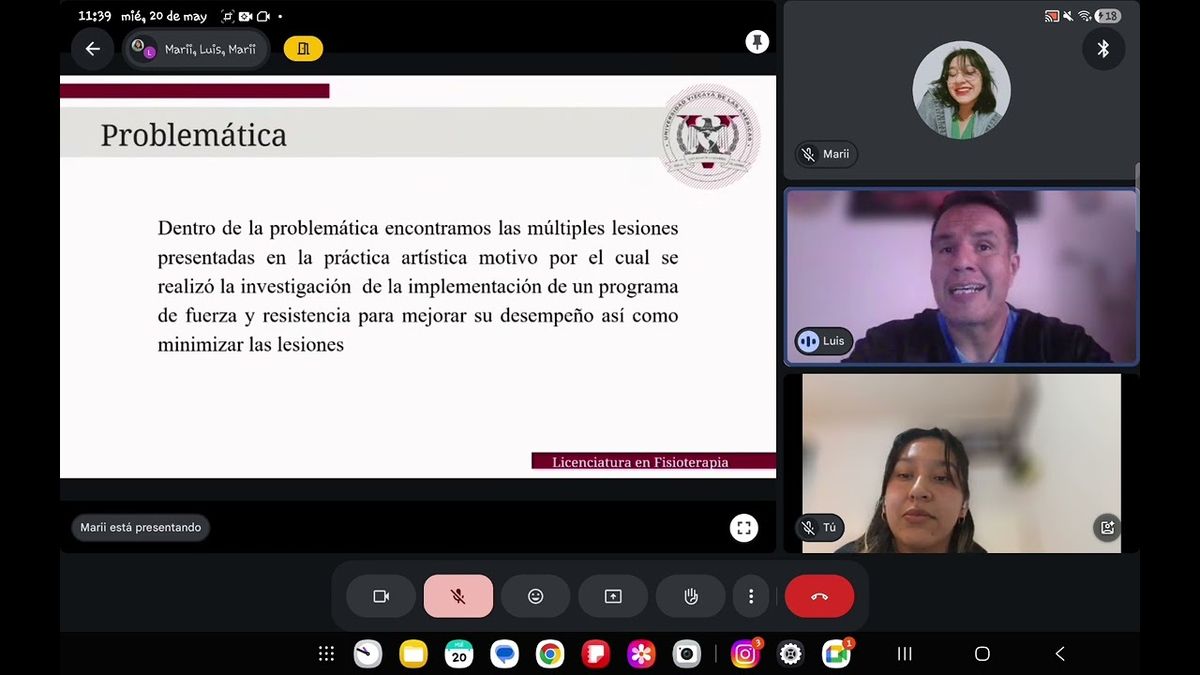Screen dimensions: 1200x675
Task: Open the emoji reactions panel
Action: pos(536,596)
